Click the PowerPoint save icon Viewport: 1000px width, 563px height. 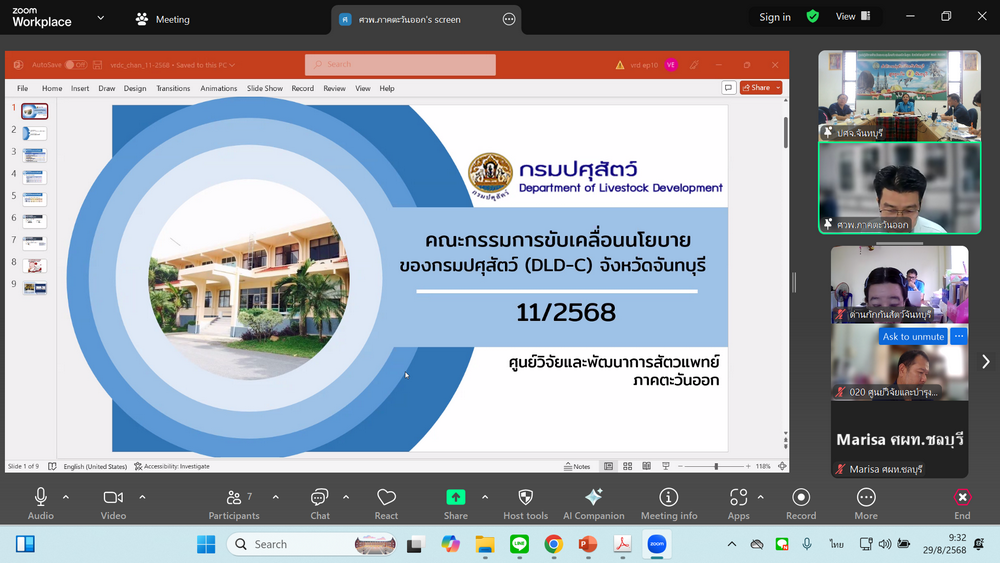coord(98,65)
